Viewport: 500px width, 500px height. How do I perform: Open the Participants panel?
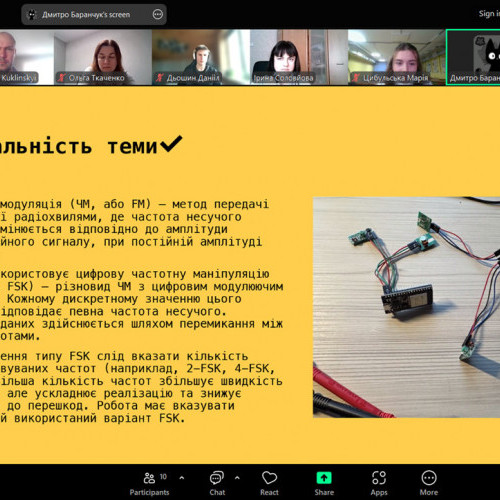(150, 483)
